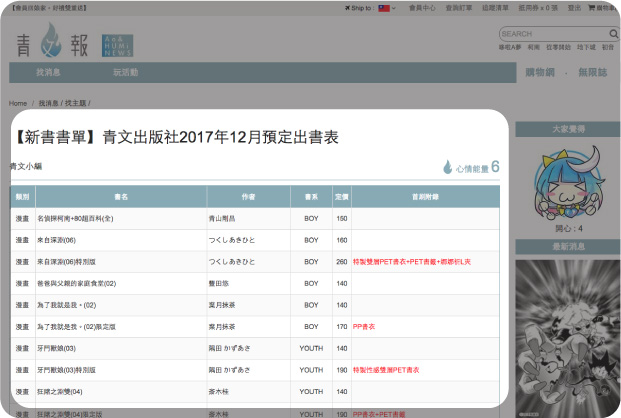Click the AoHumi News logo badge
The height and width of the screenshot is (418, 621).
pos(117,46)
